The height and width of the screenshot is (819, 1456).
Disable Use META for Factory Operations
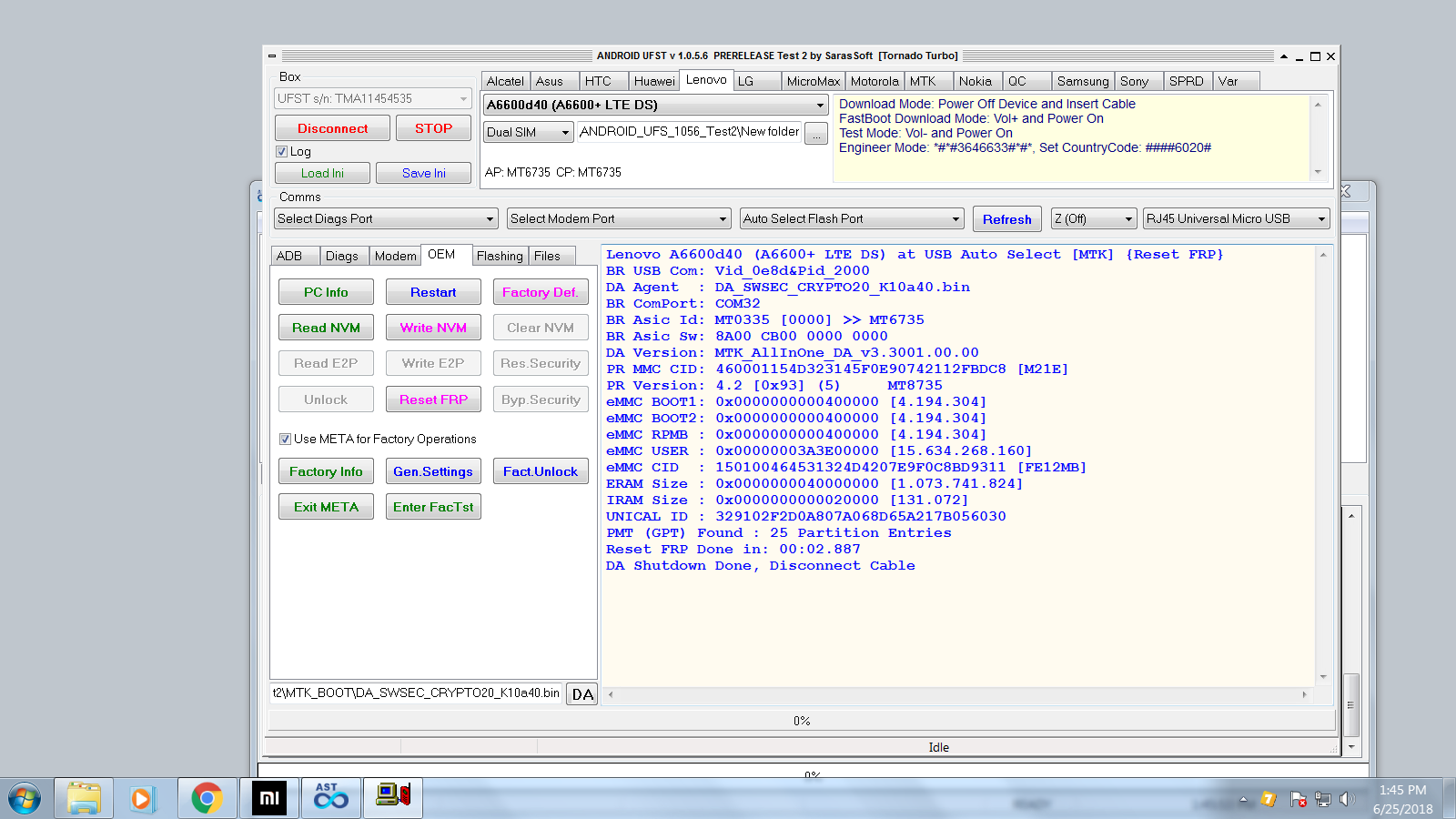coord(285,440)
